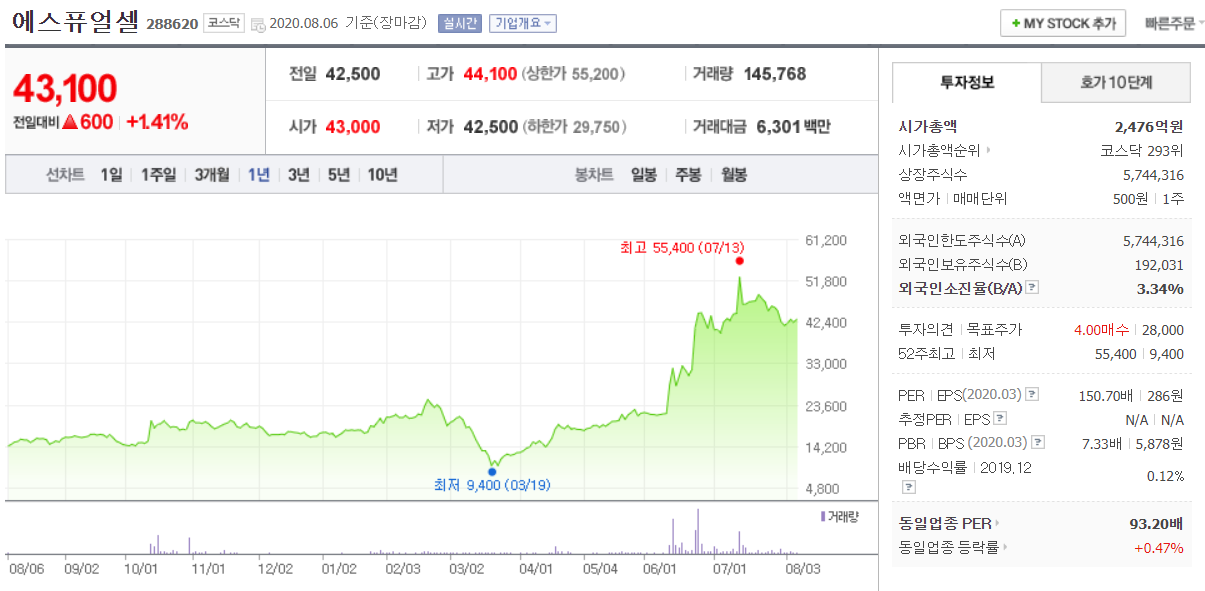Click 상한가 55,200 text
Screen dimensions: 1205x591
tap(573, 74)
